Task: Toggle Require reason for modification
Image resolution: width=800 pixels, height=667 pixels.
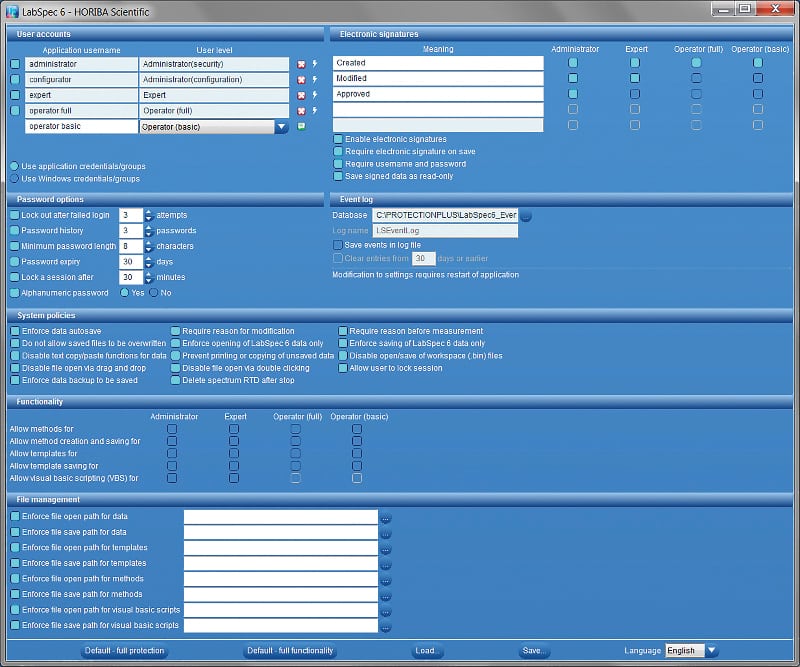Action: 176,331
